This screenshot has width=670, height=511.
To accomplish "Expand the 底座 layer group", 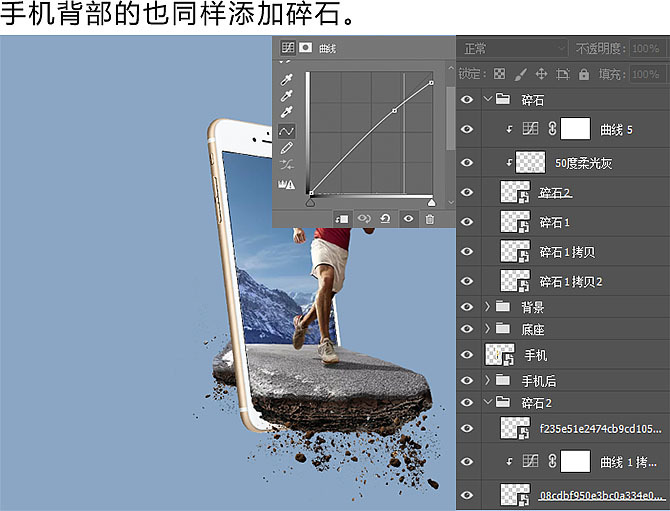I will pyautogui.click(x=488, y=329).
